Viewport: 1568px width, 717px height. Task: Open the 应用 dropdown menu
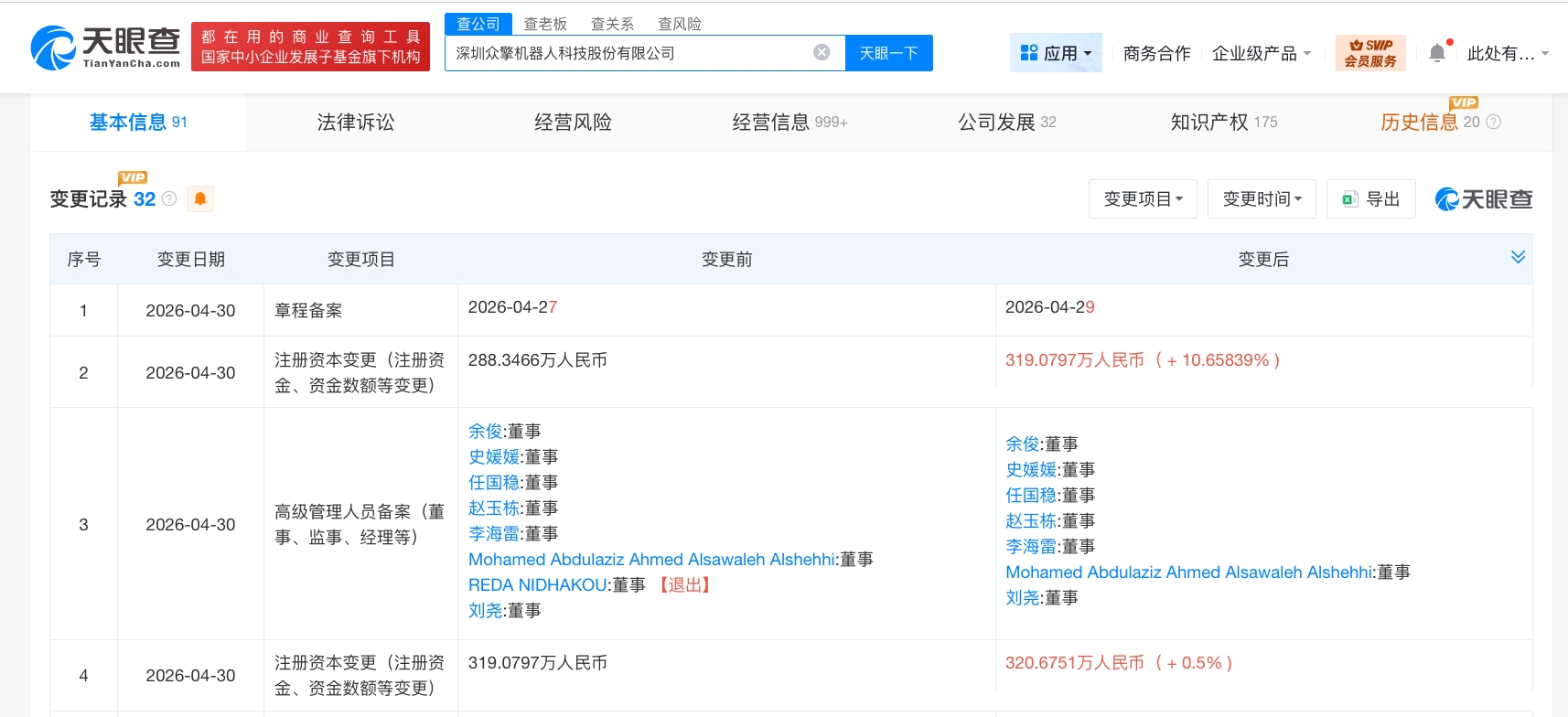point(1056,53)
